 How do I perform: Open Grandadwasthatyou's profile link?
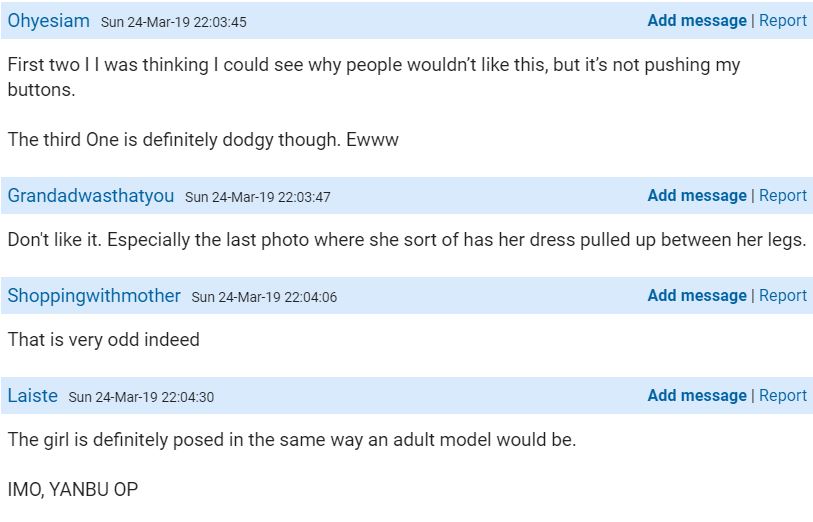coord(91,196)
